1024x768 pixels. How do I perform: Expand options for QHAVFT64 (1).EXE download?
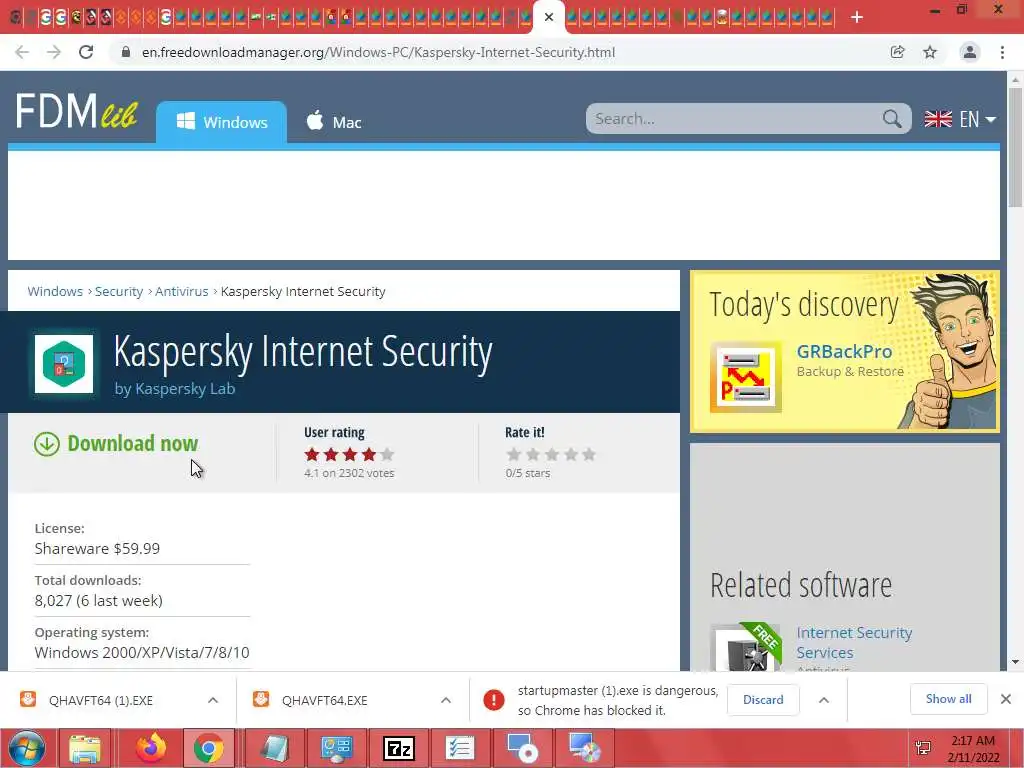[213, 700]
